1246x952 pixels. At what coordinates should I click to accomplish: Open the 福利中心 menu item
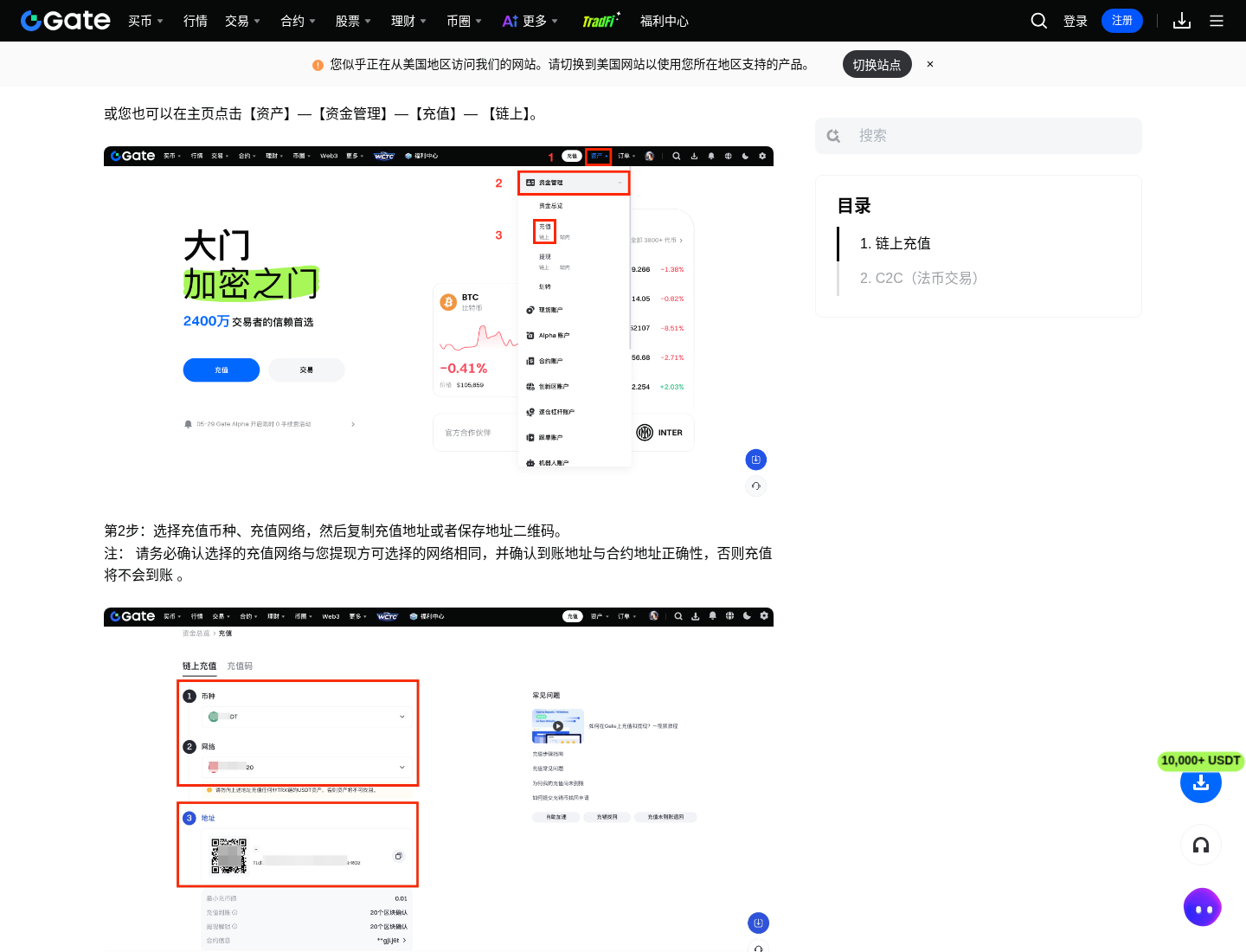665,21
